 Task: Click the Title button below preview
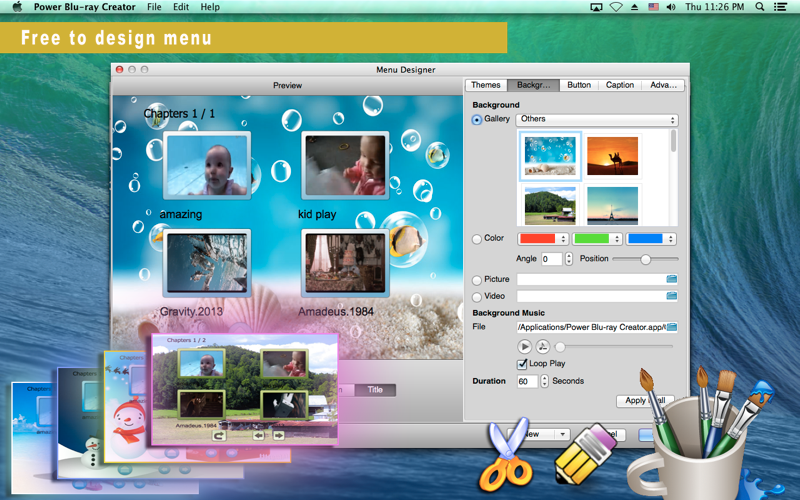[x=375, y=390]
